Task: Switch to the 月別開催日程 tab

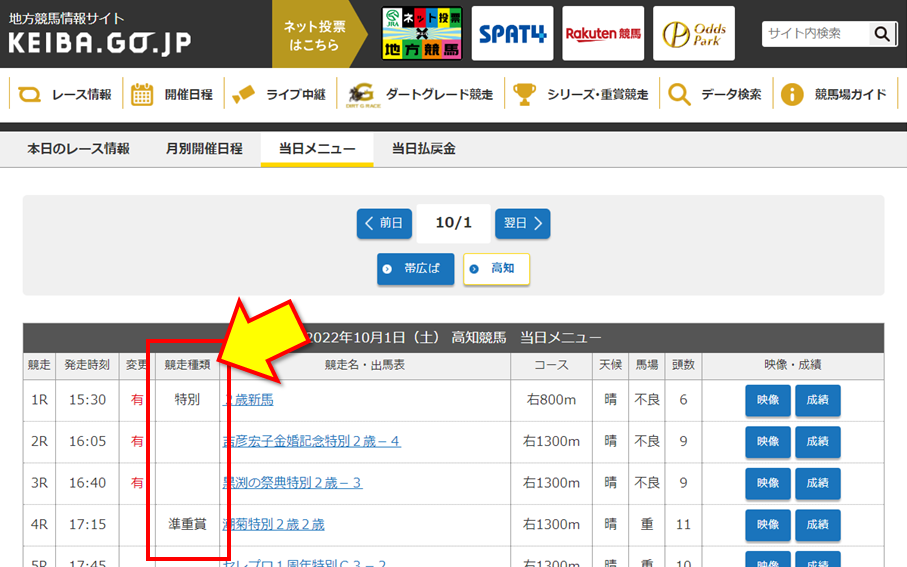Action: click(204, 148)
